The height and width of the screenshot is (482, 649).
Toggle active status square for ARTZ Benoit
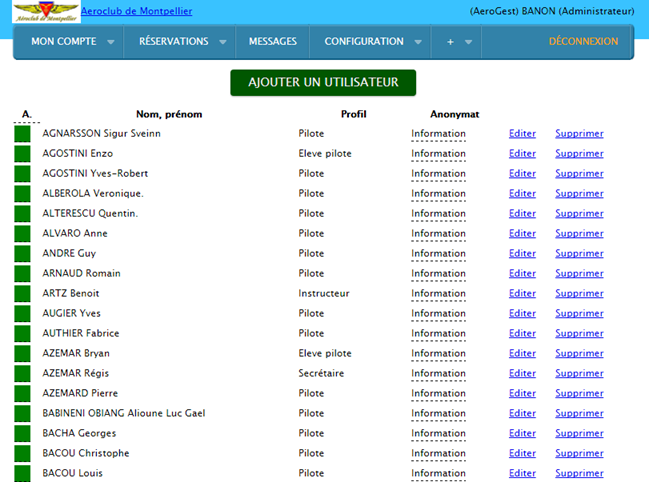click(x=22, y=294)
